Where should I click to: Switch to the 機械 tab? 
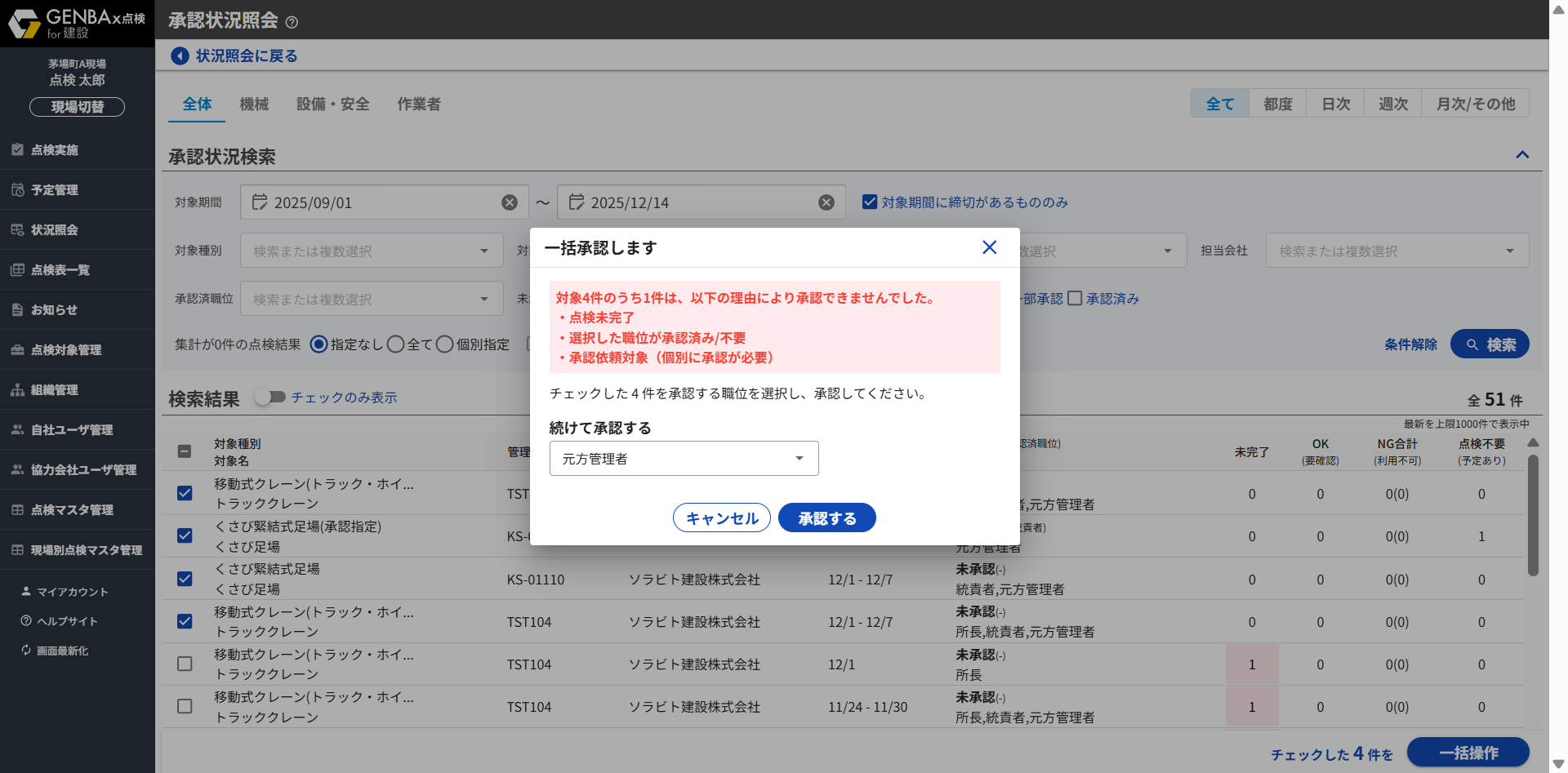[254, 104]
